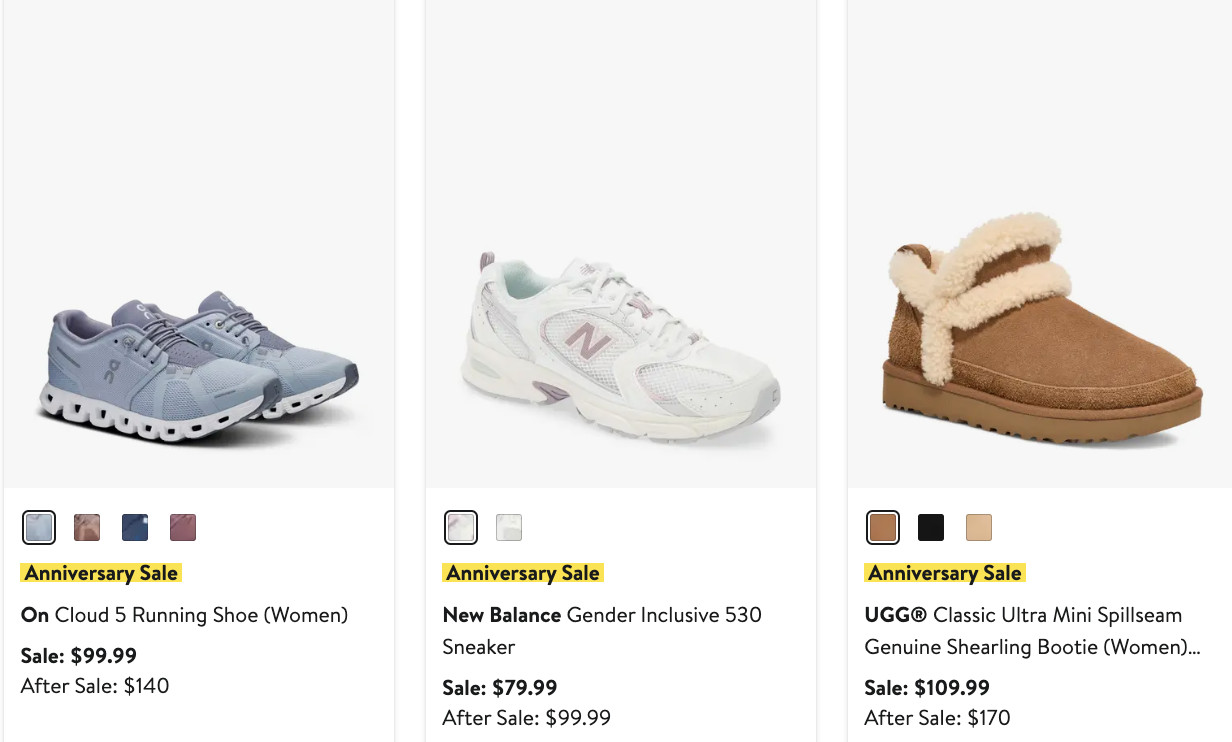The width and height of the screenshot is (1232, 742).
Task: Pick the navy blue On Cloud 5 swatch
Action: (x=135, y=527)
